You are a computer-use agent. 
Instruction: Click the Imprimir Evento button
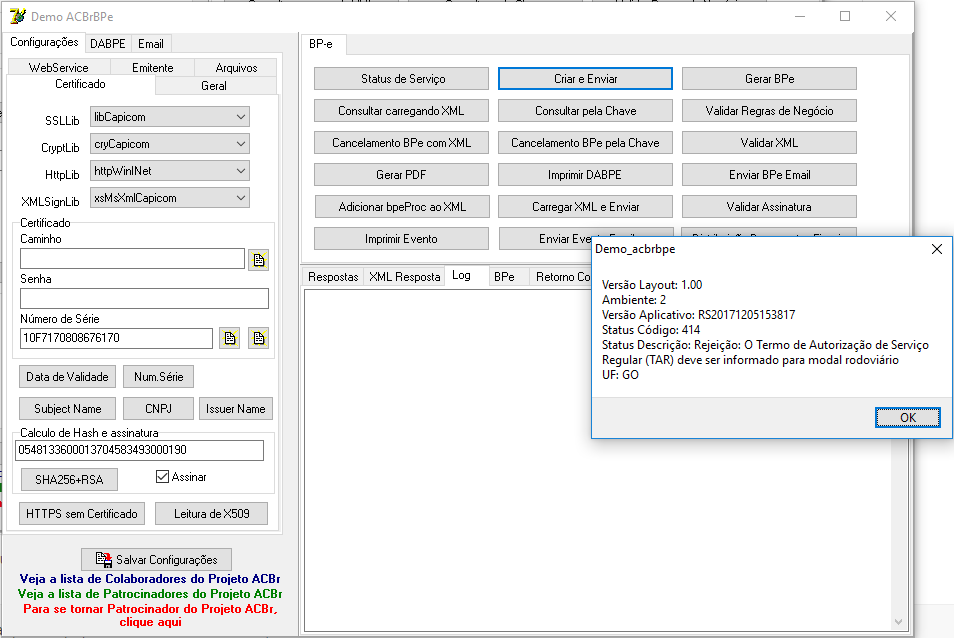coord(402,238)
